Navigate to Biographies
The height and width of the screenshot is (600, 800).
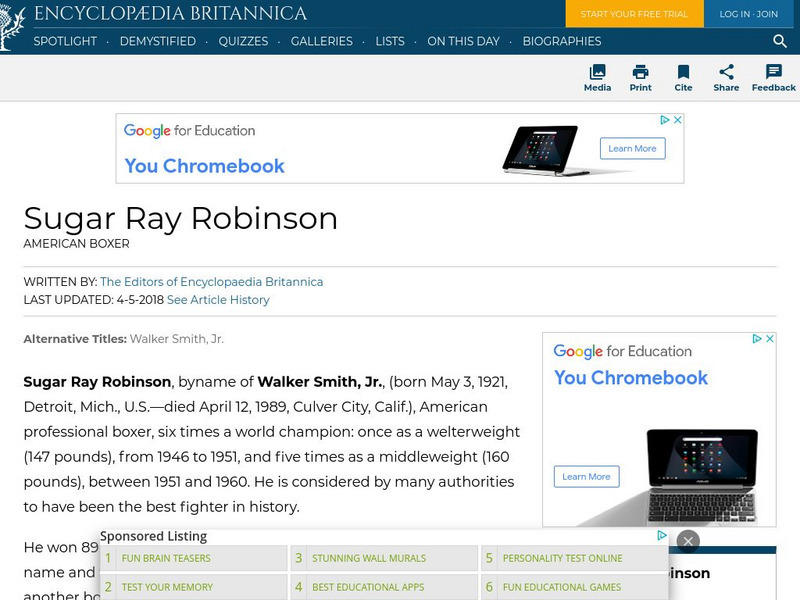tap(562, 42)
